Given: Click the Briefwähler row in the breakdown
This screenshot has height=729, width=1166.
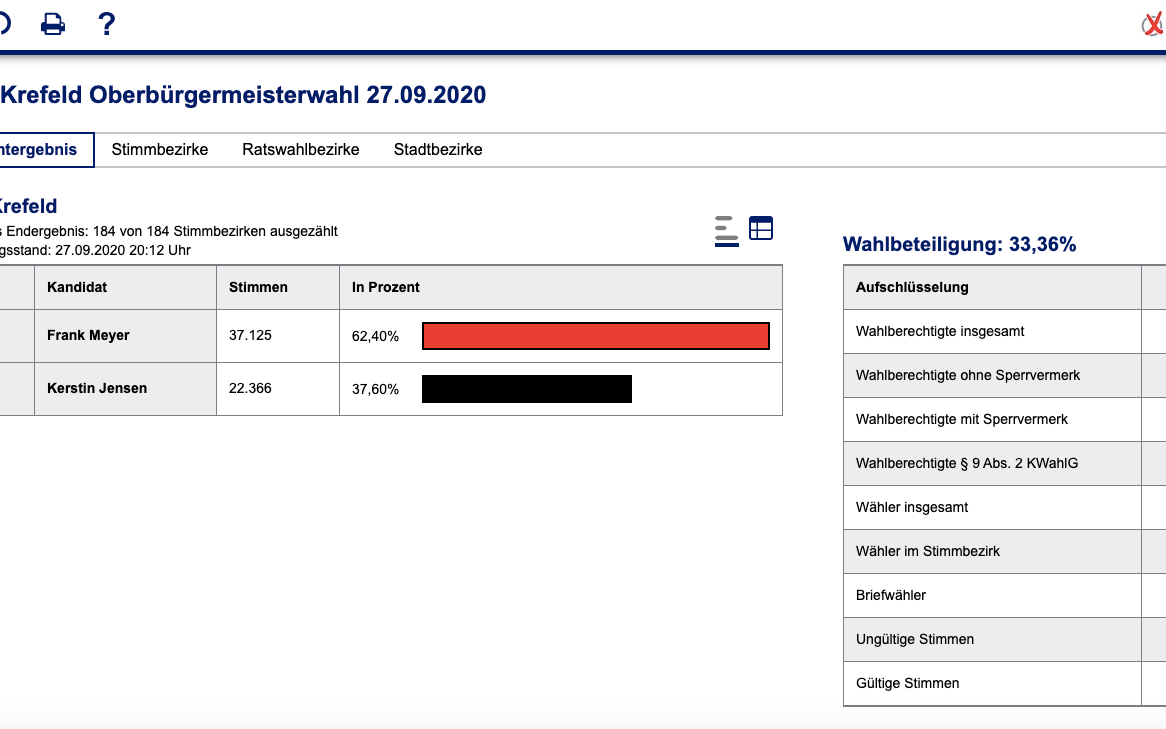Looking at the screenshot, I should (x=891, y=595).
